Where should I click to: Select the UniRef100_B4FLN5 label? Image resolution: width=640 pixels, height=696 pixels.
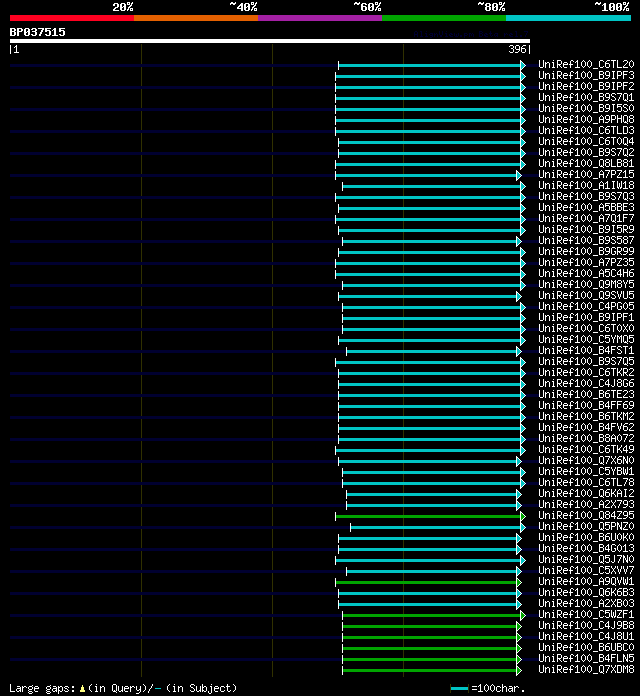(586, 658)
